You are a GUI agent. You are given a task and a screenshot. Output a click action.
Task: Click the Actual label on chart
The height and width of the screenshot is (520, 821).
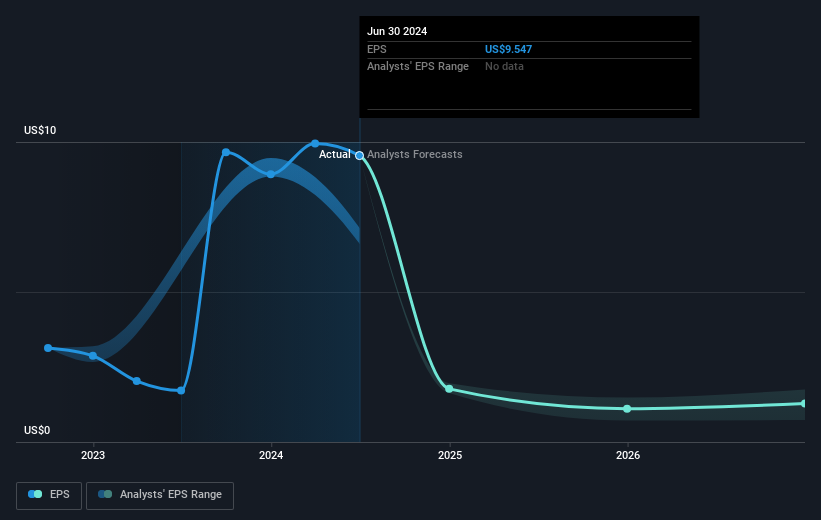pyautogui.click(x=335, y=154)
